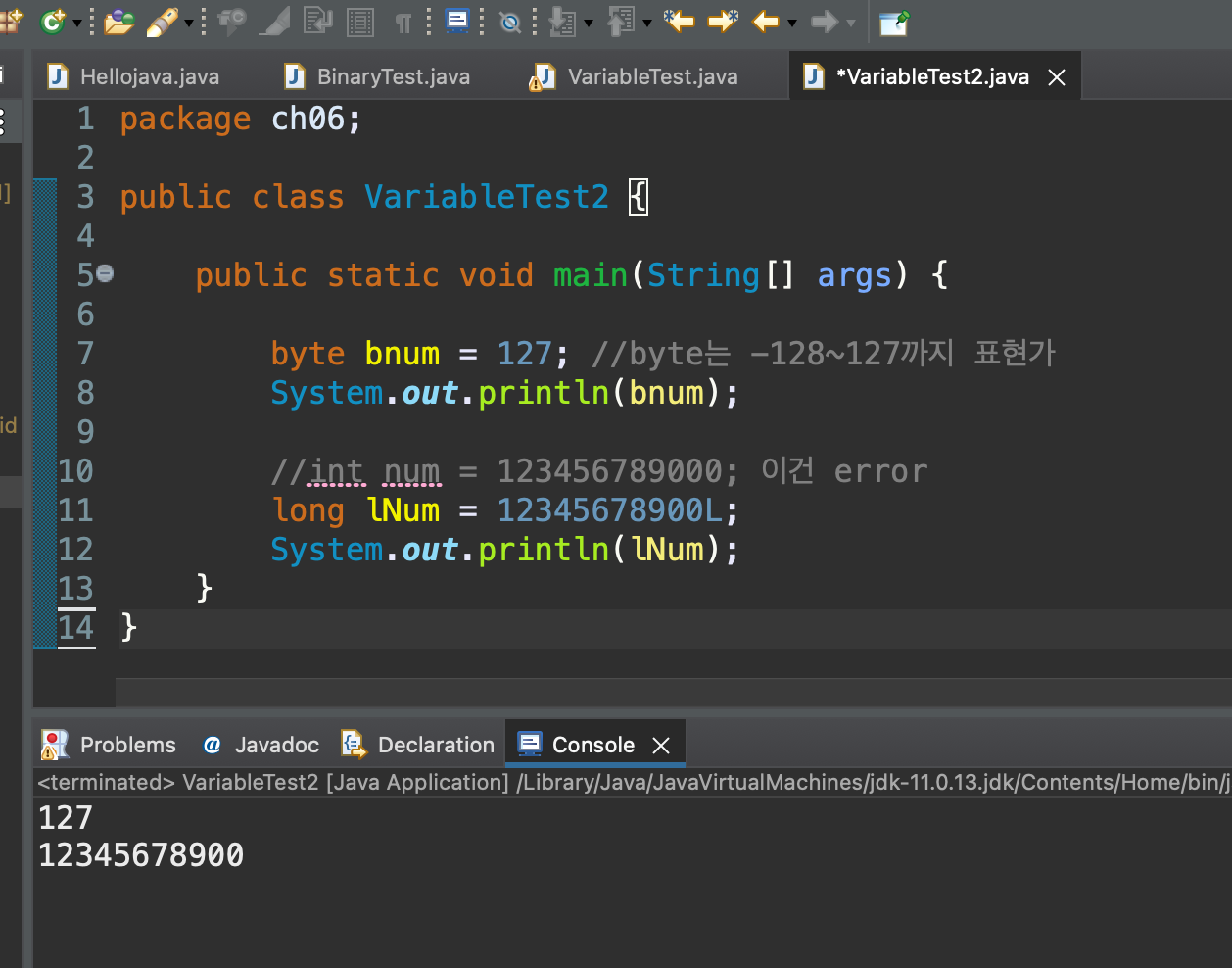Toggle Skip All Breakpoints
Image resolution: width=1232 pixels, height=968 pixels.
(x=510, y=21)
